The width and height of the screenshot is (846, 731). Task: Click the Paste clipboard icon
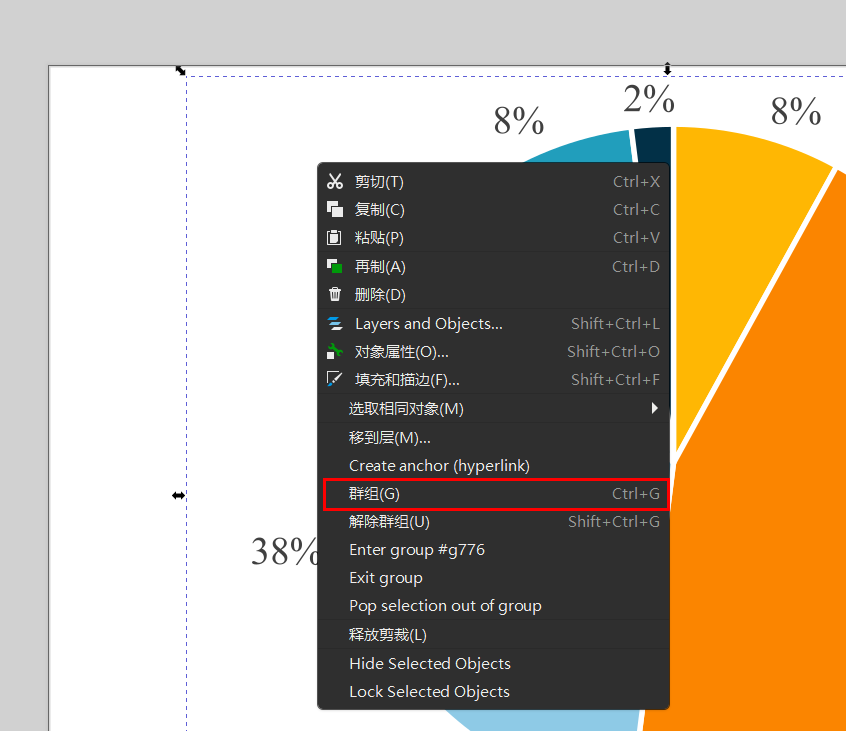click(x=335, y=238)
